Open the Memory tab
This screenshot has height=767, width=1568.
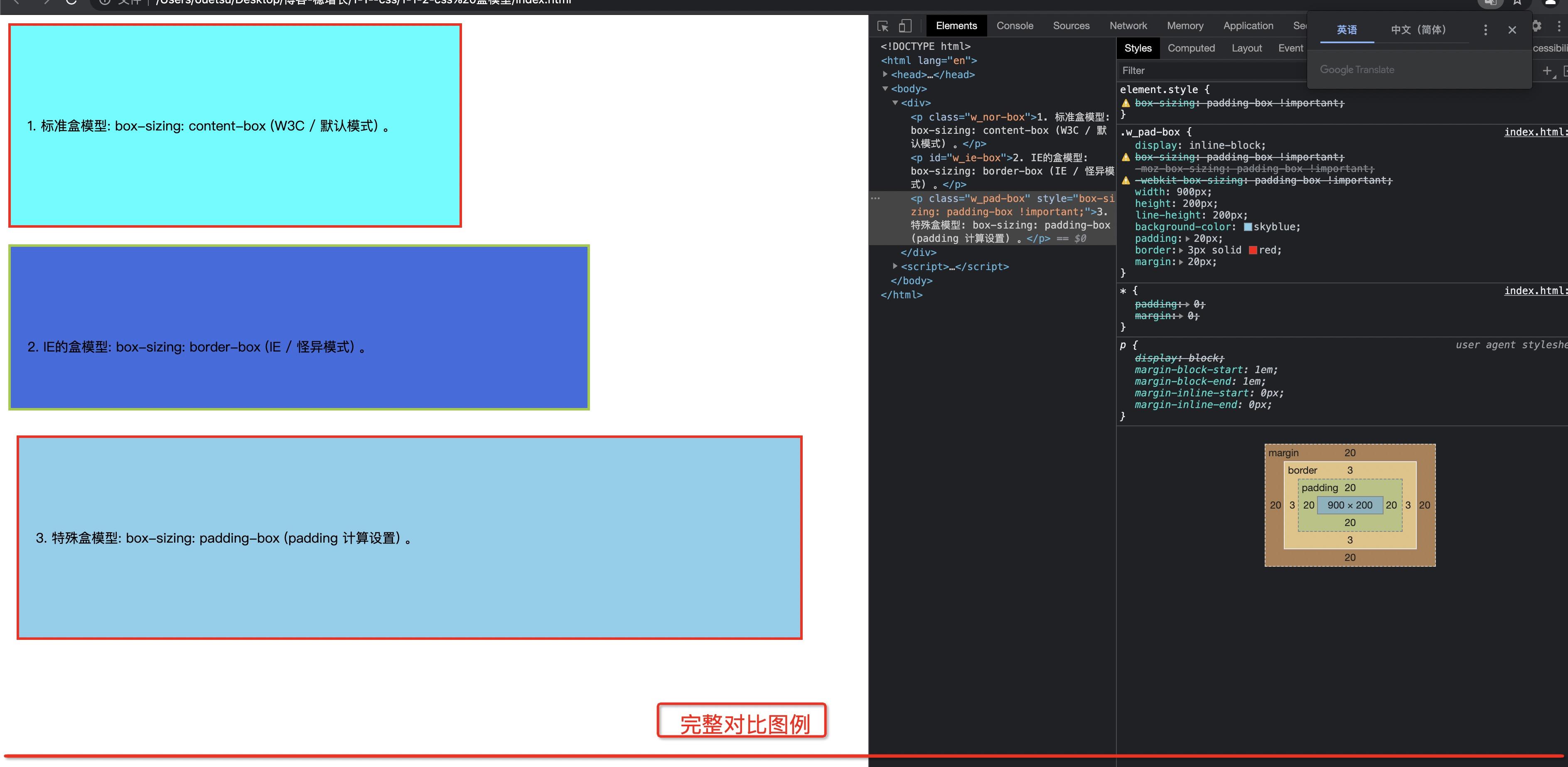(x=1185, y=26)
